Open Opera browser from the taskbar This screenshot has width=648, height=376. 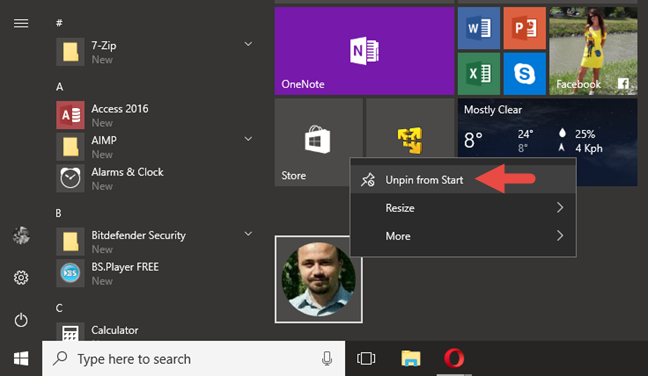click(x=454, y=358)
